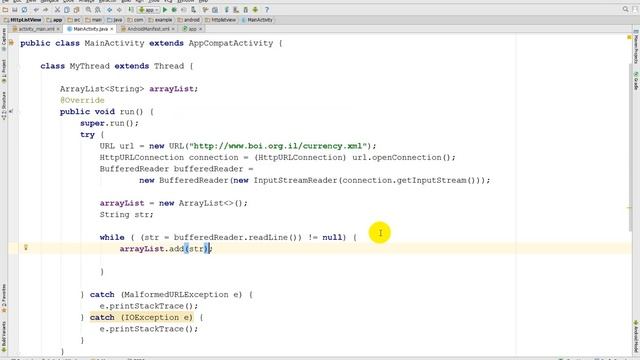Viewport: 640px width, 360px height.
Task: Click the Replace toolbar icon
Action: click(98, 10)
